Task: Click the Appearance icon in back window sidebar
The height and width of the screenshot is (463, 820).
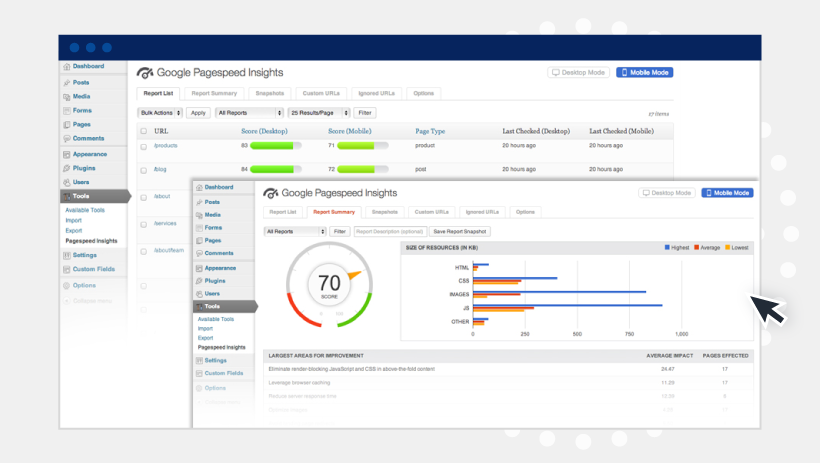Action: pyautogui.click(x=66, y=155)
